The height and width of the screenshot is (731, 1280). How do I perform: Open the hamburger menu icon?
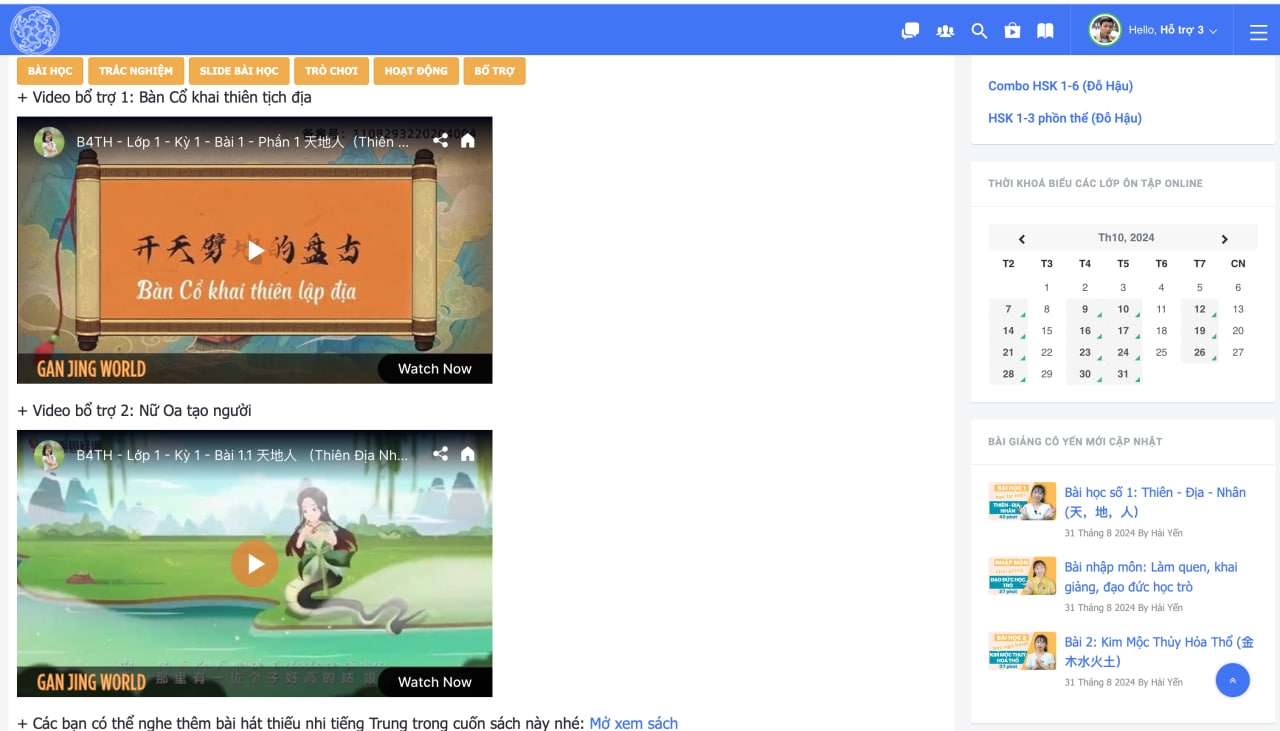(1258, 32)
